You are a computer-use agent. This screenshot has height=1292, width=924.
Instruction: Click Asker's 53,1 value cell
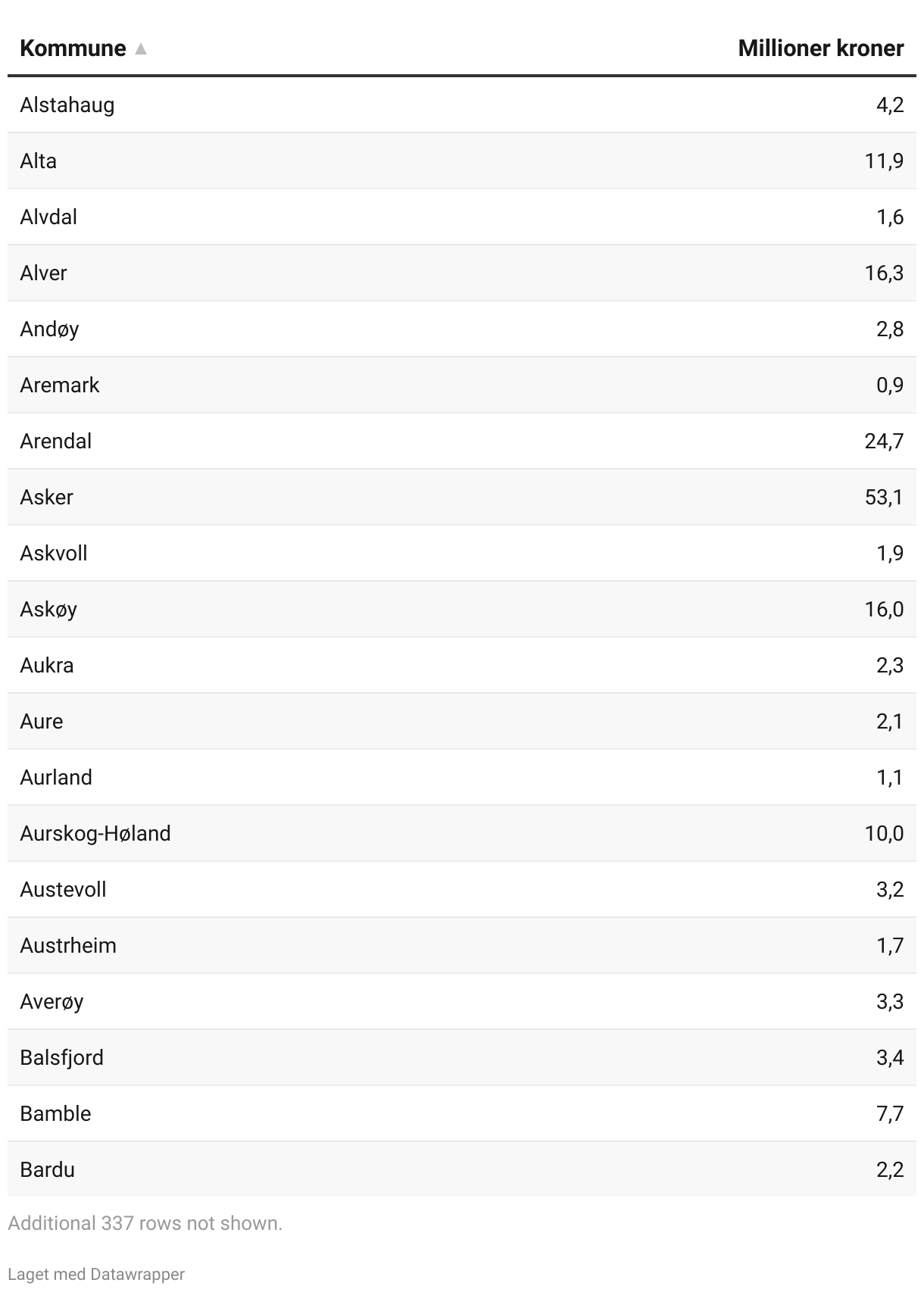[884, 497]
